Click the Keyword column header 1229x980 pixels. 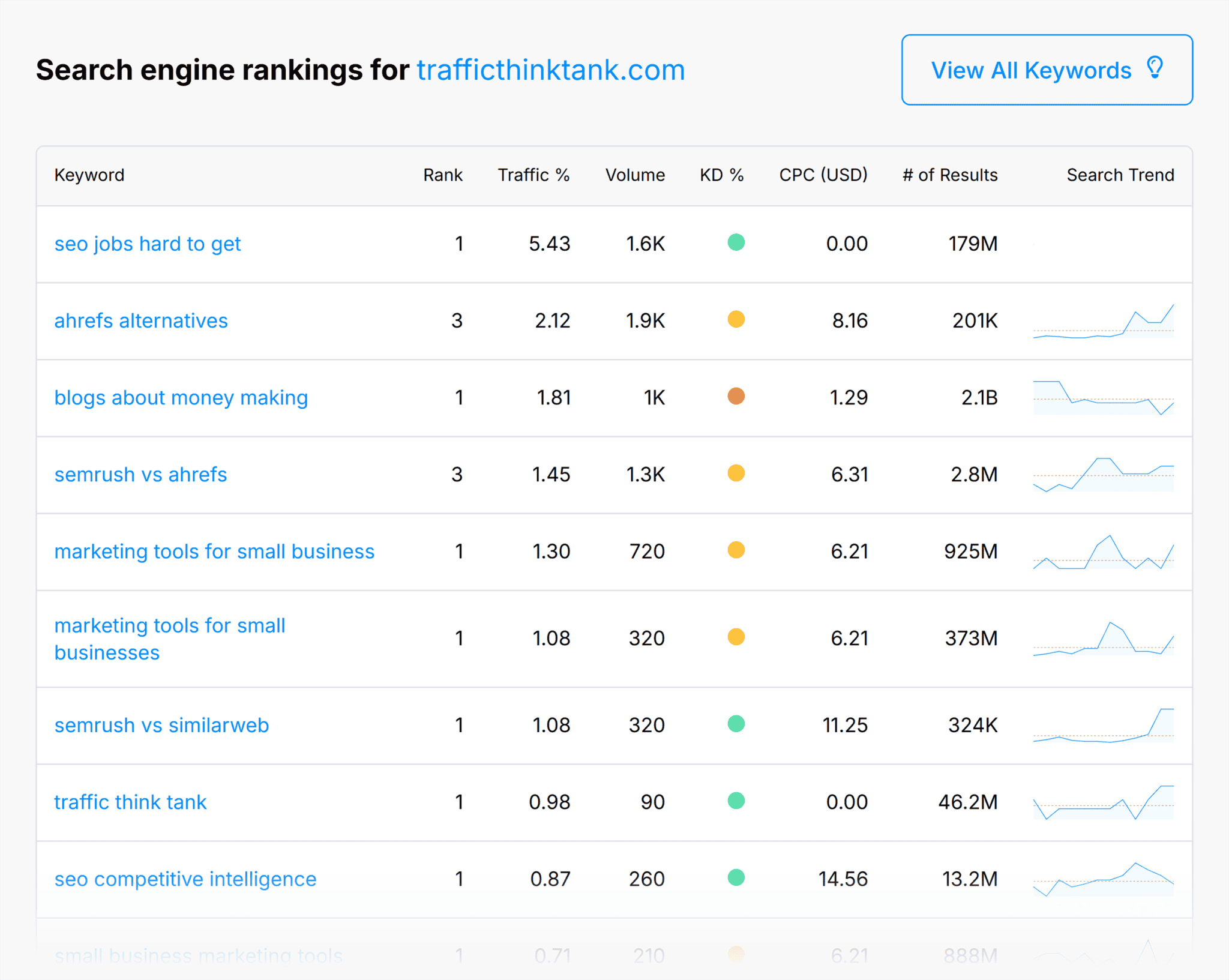coord(89,175)
